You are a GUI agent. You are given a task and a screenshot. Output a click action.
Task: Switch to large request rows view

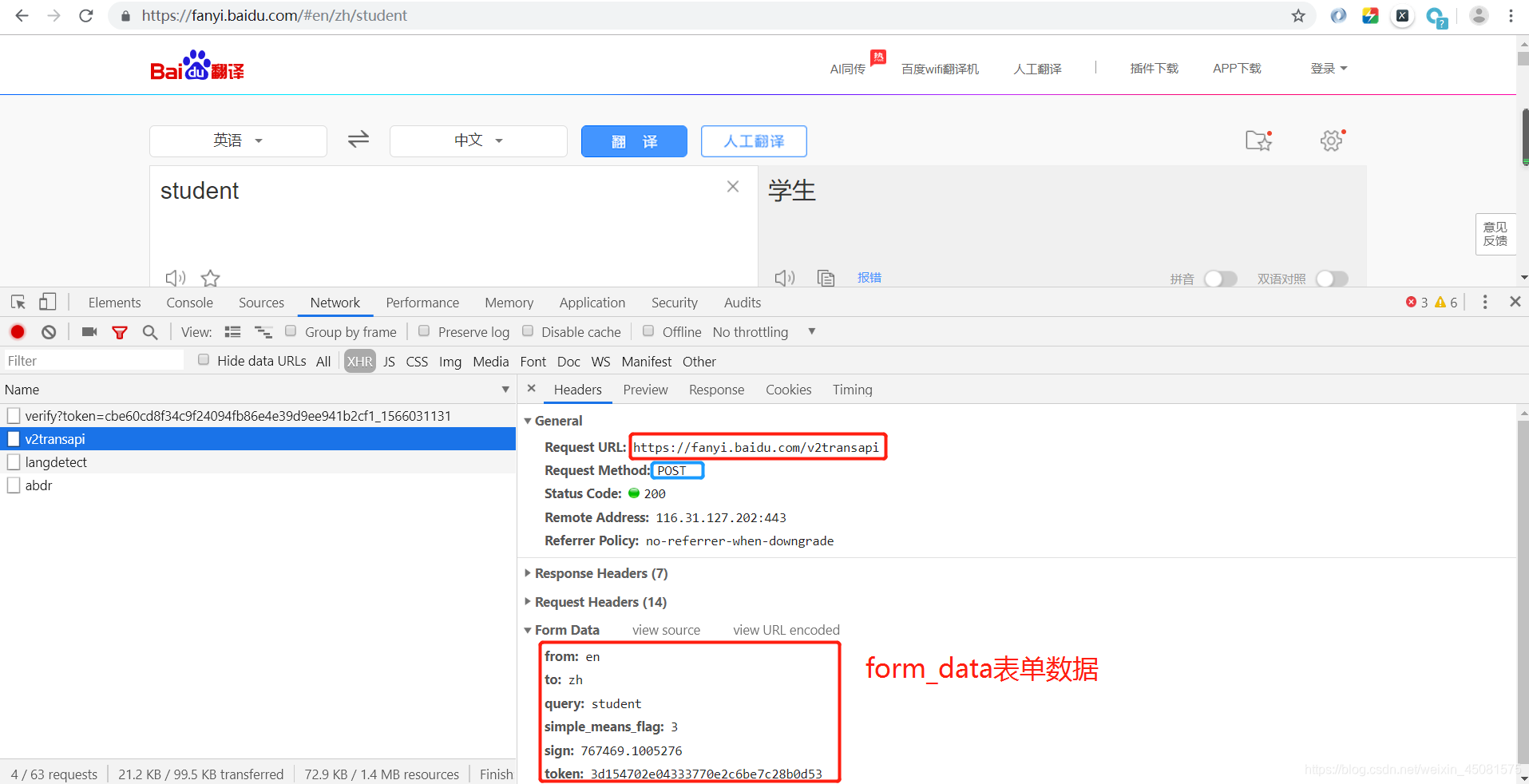coord(233,331)
